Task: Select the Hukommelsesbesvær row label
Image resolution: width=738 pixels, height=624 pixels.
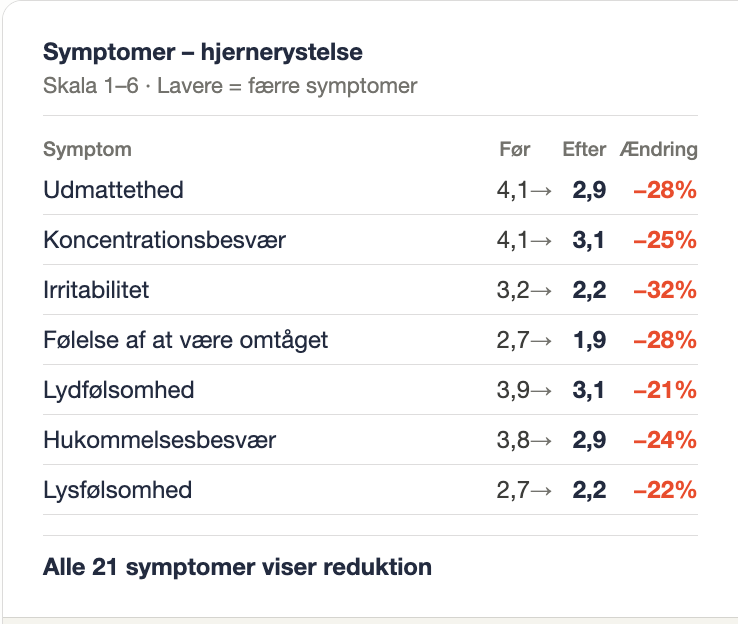Action: [x=159, y=440]
